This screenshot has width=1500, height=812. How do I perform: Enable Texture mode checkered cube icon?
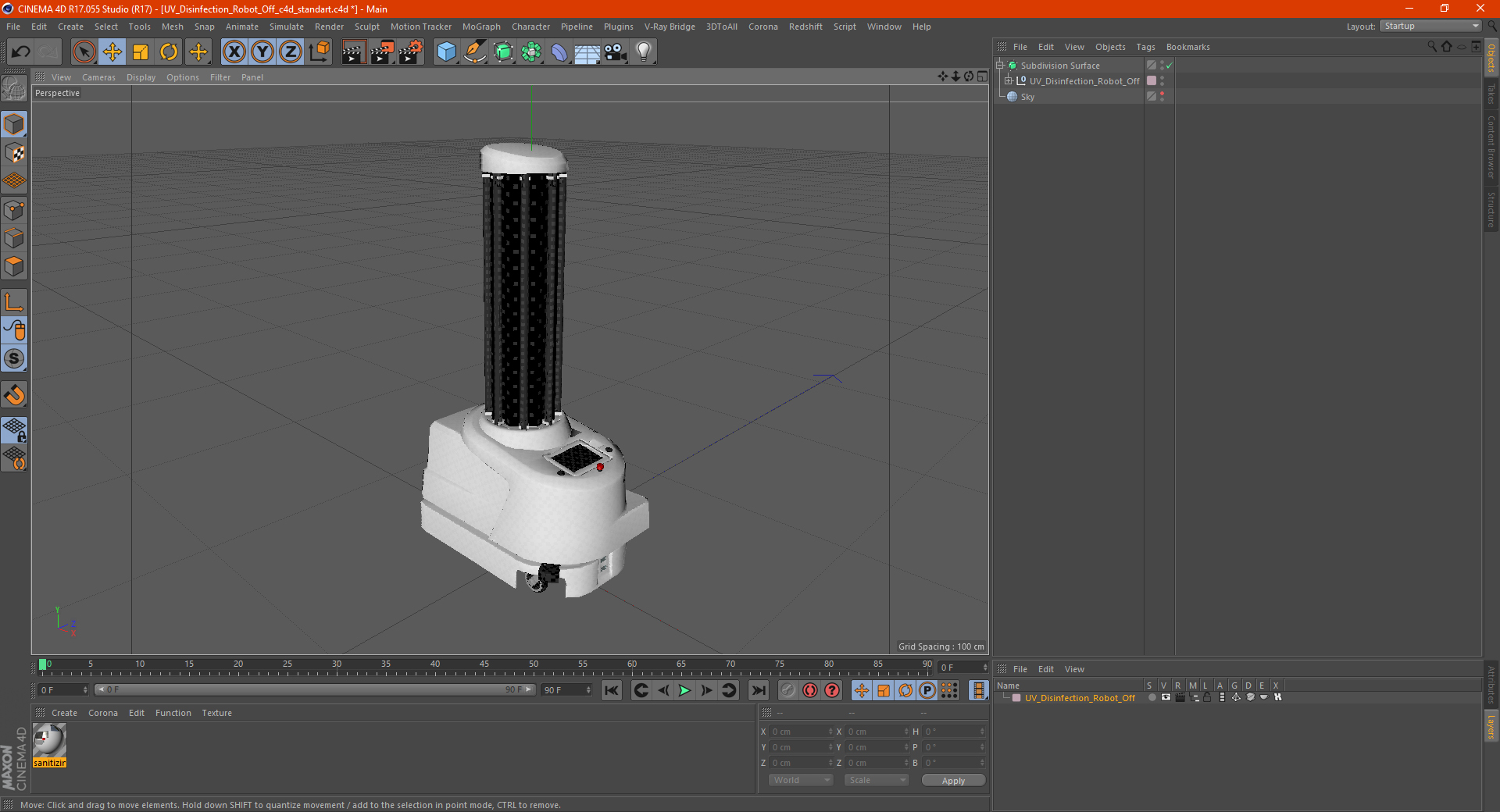pyautogui.click(x=14, y=153)
